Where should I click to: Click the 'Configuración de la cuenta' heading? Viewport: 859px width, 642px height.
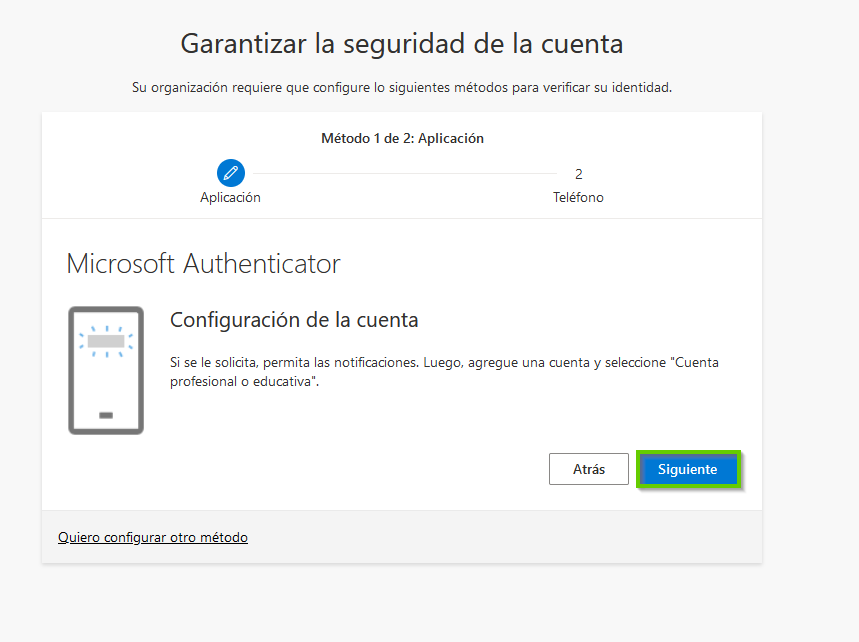pos(294,320)
